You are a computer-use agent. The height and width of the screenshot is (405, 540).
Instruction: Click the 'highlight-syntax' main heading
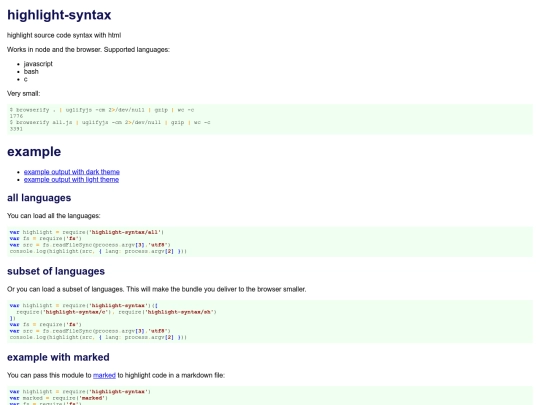click(x=59, y=15)
